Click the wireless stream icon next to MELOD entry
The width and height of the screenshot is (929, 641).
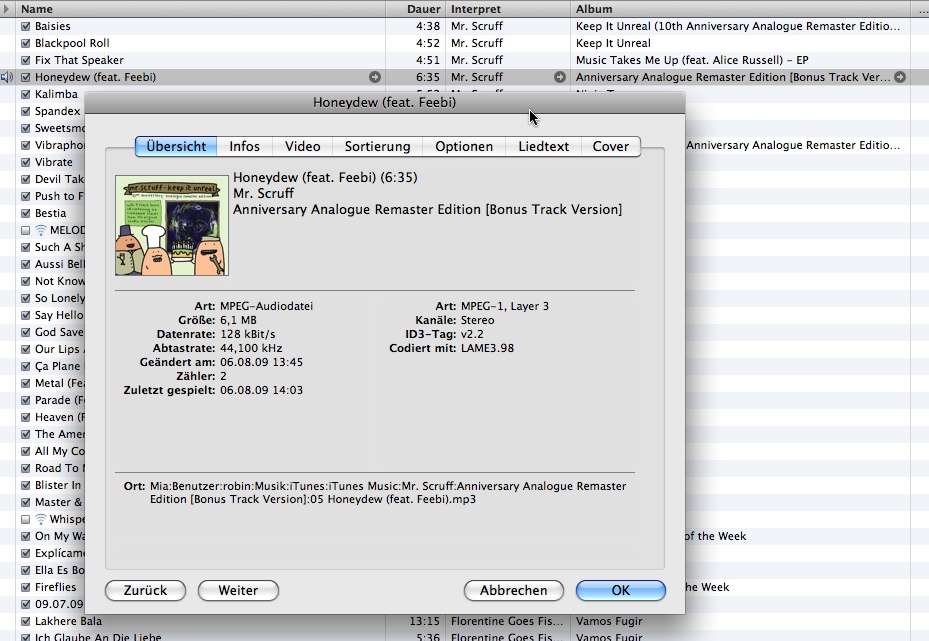point(40,230)
